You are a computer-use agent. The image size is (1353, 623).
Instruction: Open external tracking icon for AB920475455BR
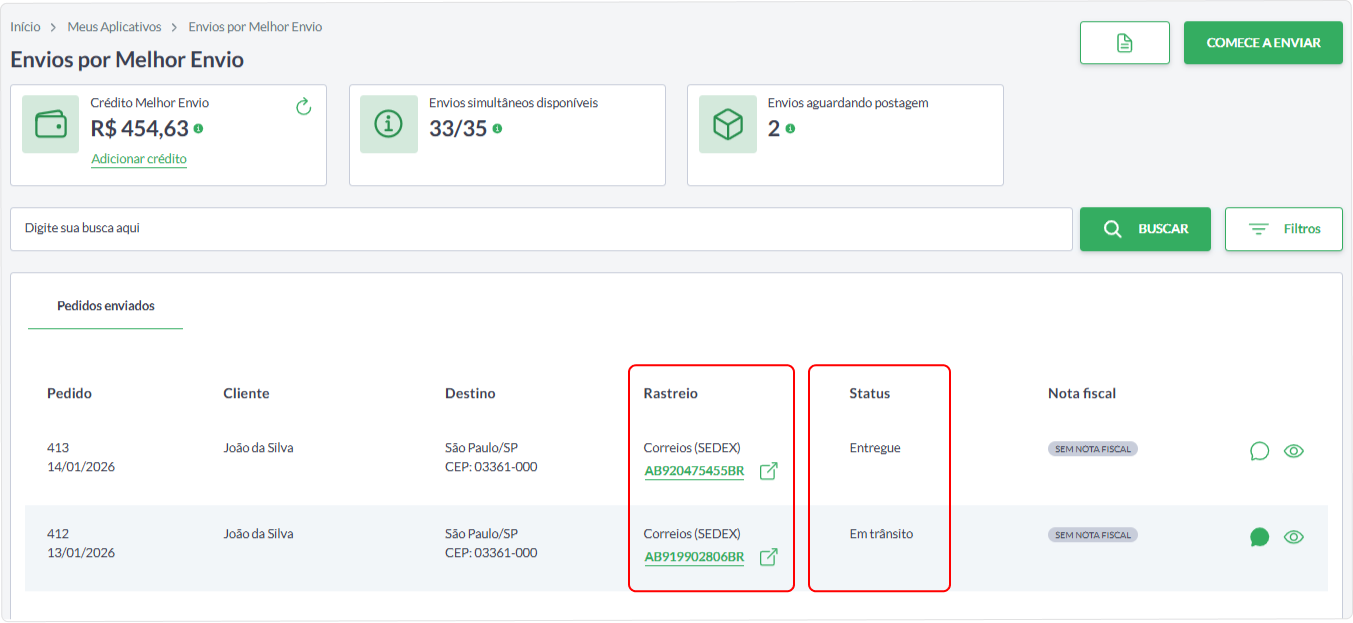[x=768, y=471]
